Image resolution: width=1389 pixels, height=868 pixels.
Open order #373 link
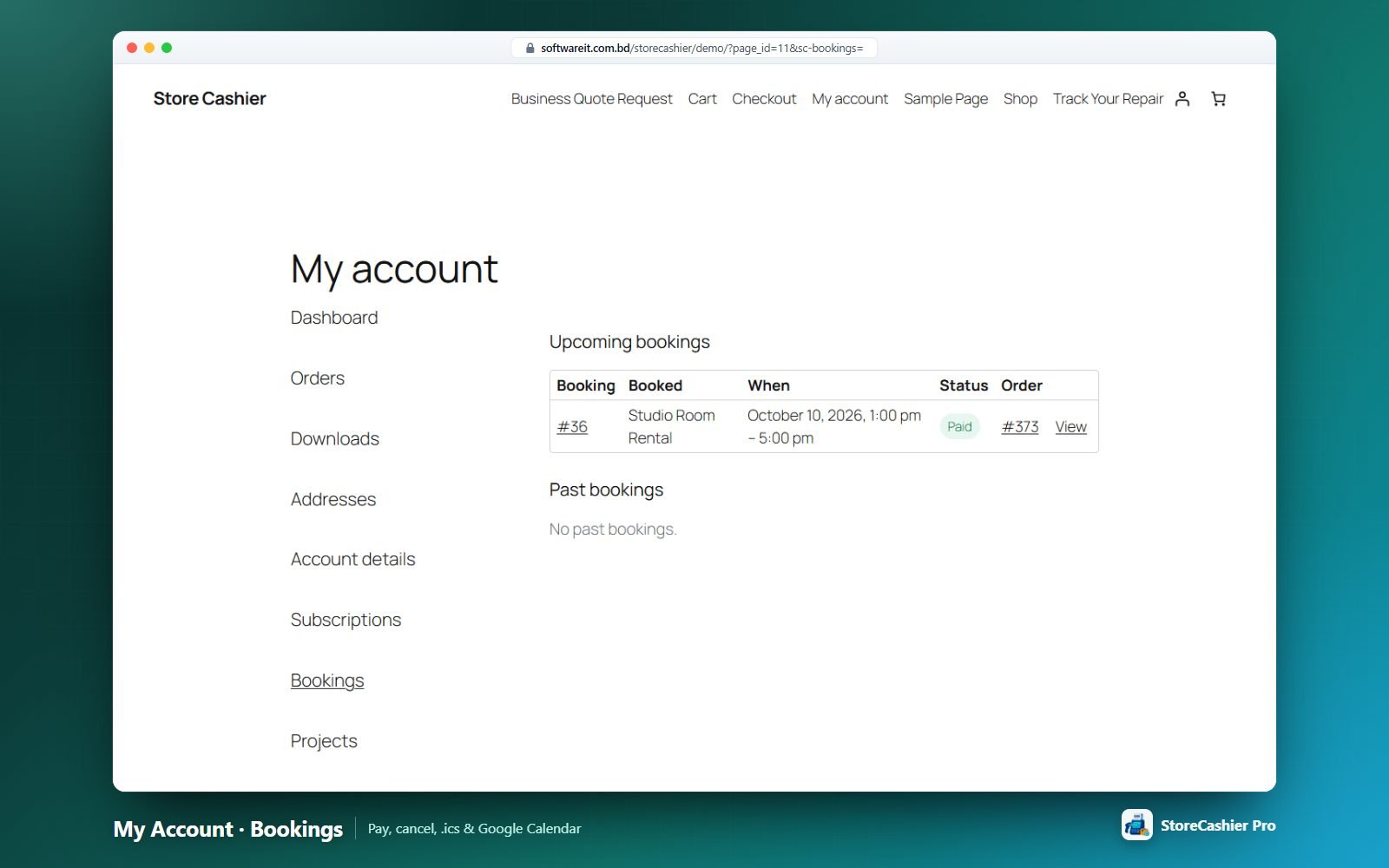point(1020,427)
